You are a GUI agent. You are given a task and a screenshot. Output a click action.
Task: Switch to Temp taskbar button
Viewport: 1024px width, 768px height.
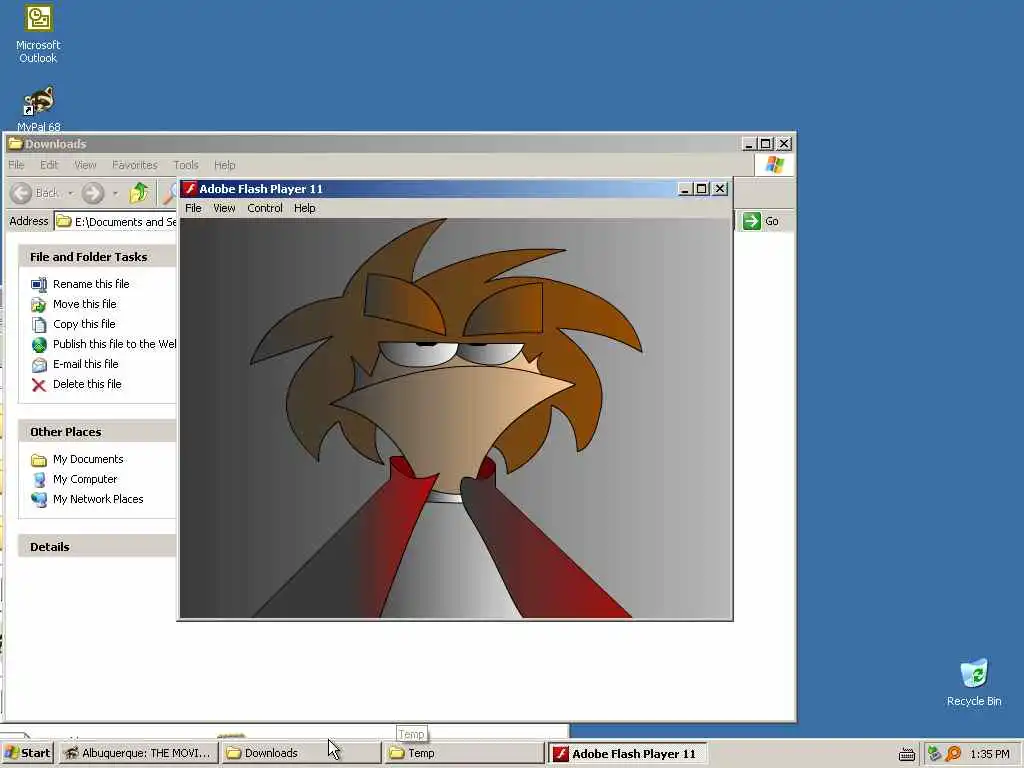pyautogui.click(x=464, y=753)
